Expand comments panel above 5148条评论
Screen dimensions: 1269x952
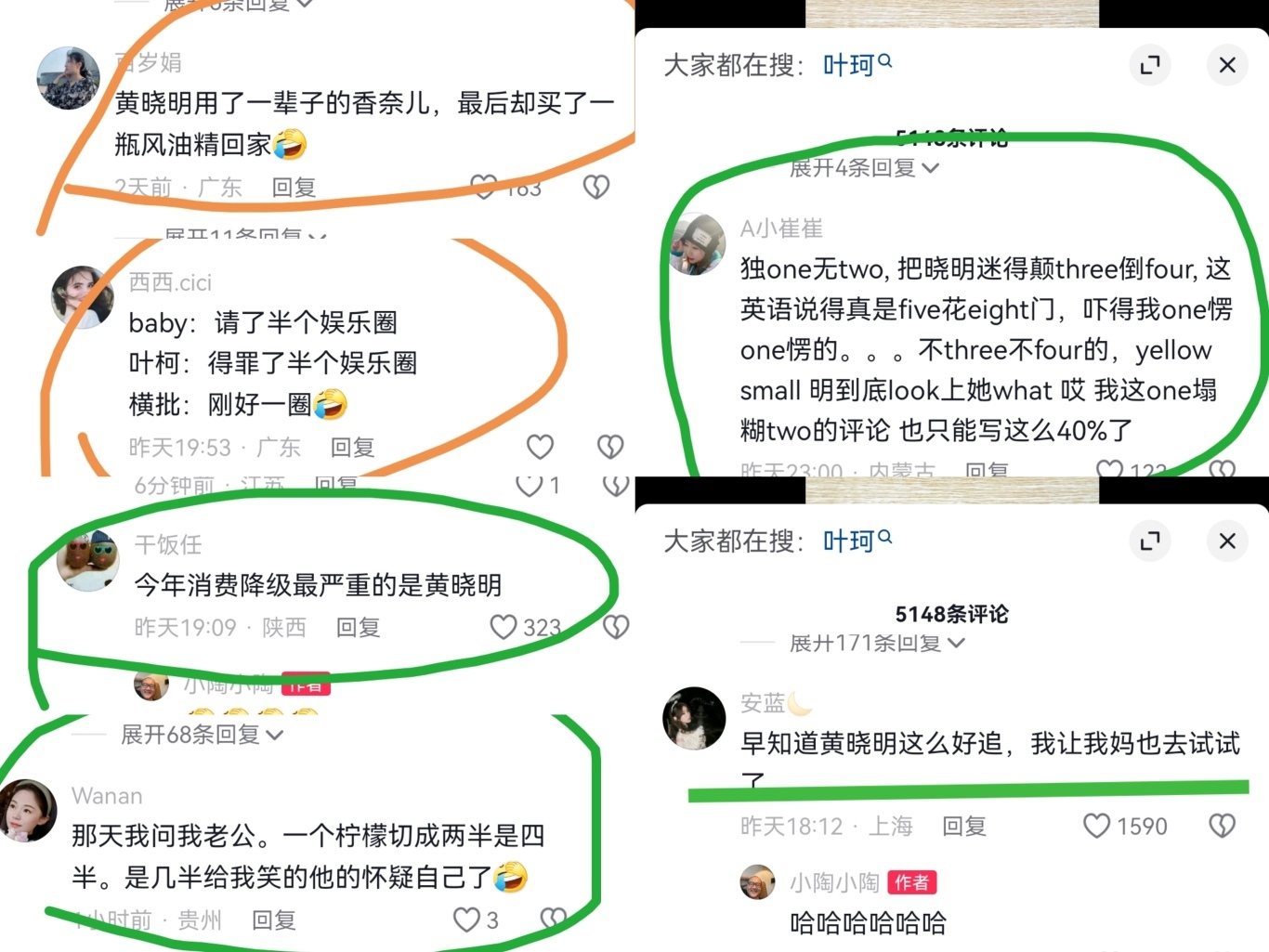pyautogui.click(x=1150, y=541)
